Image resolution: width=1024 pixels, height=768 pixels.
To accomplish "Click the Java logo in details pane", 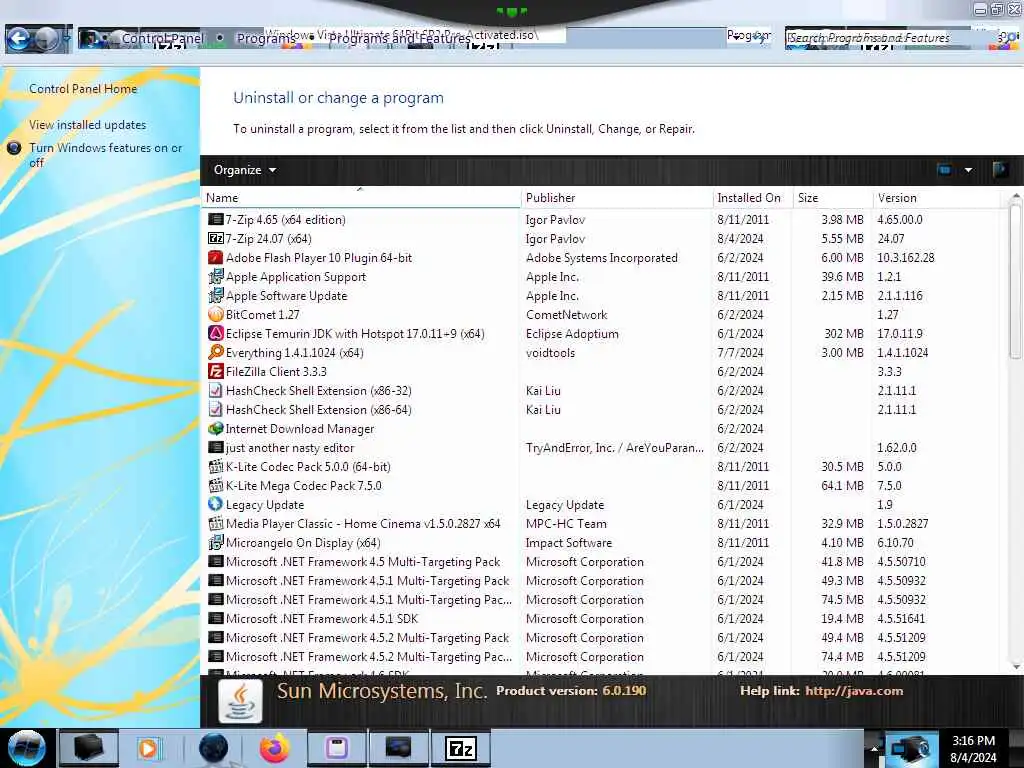I will pyautogui.click(x=240, y=701).
